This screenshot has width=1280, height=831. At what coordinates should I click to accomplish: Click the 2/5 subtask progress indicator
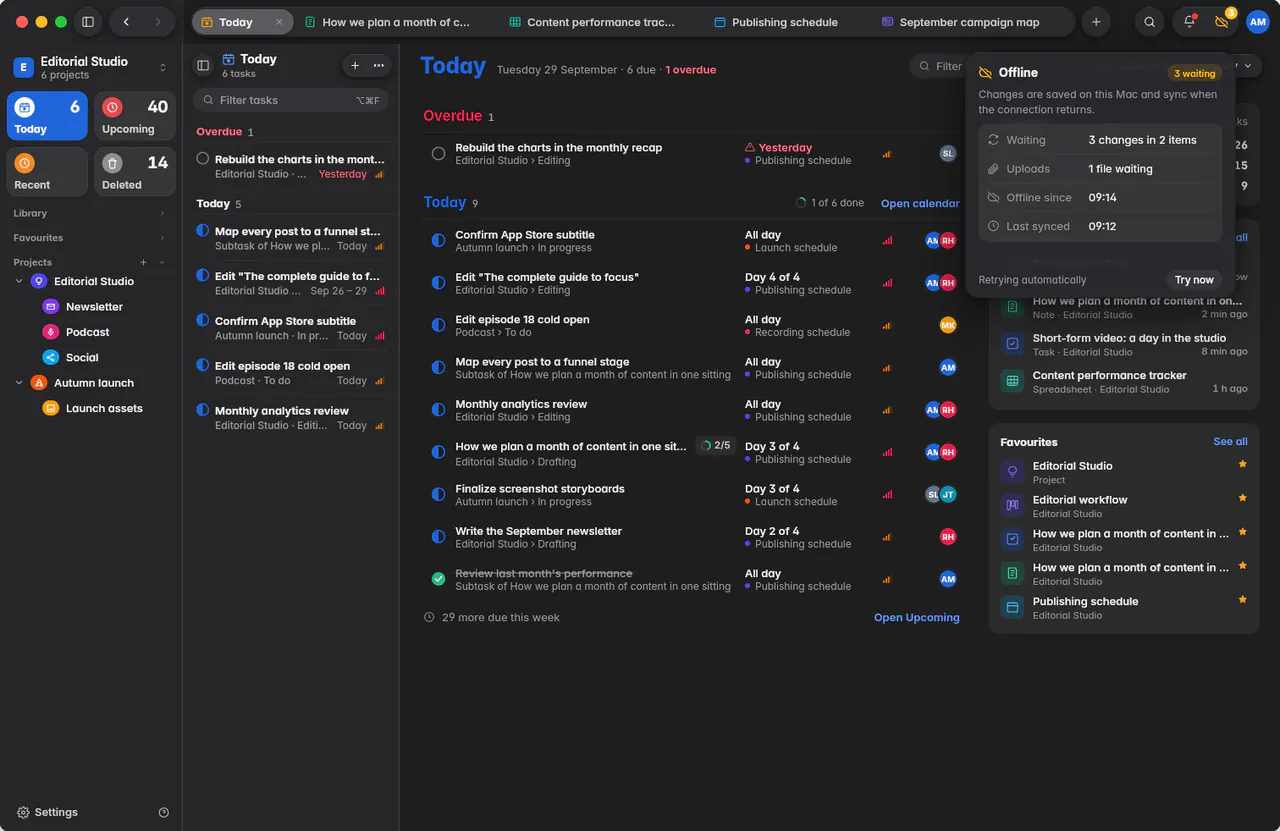click(x=716, y=446)
